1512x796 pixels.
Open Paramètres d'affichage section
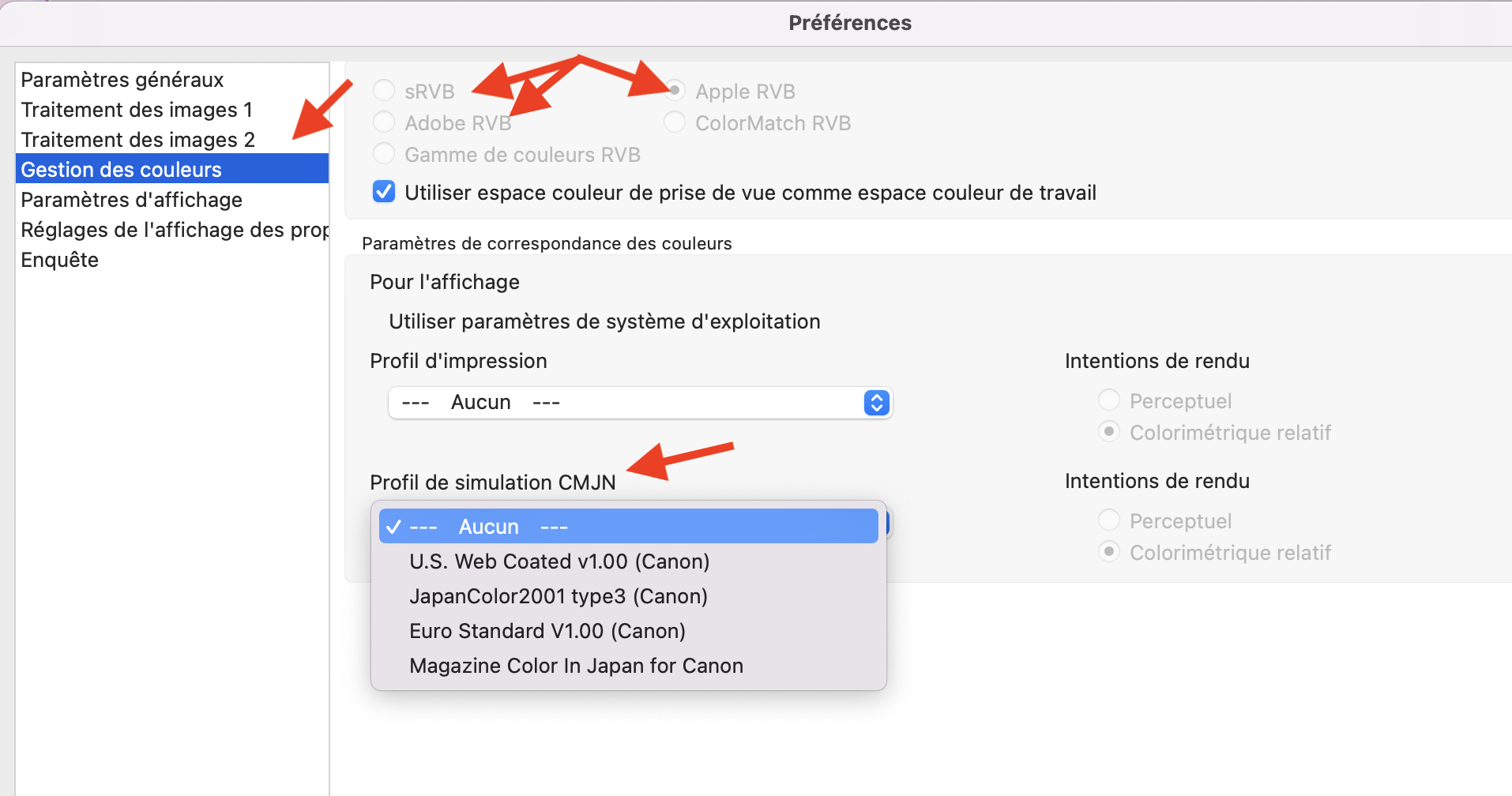pyautogui.click(x=131, y=200)
